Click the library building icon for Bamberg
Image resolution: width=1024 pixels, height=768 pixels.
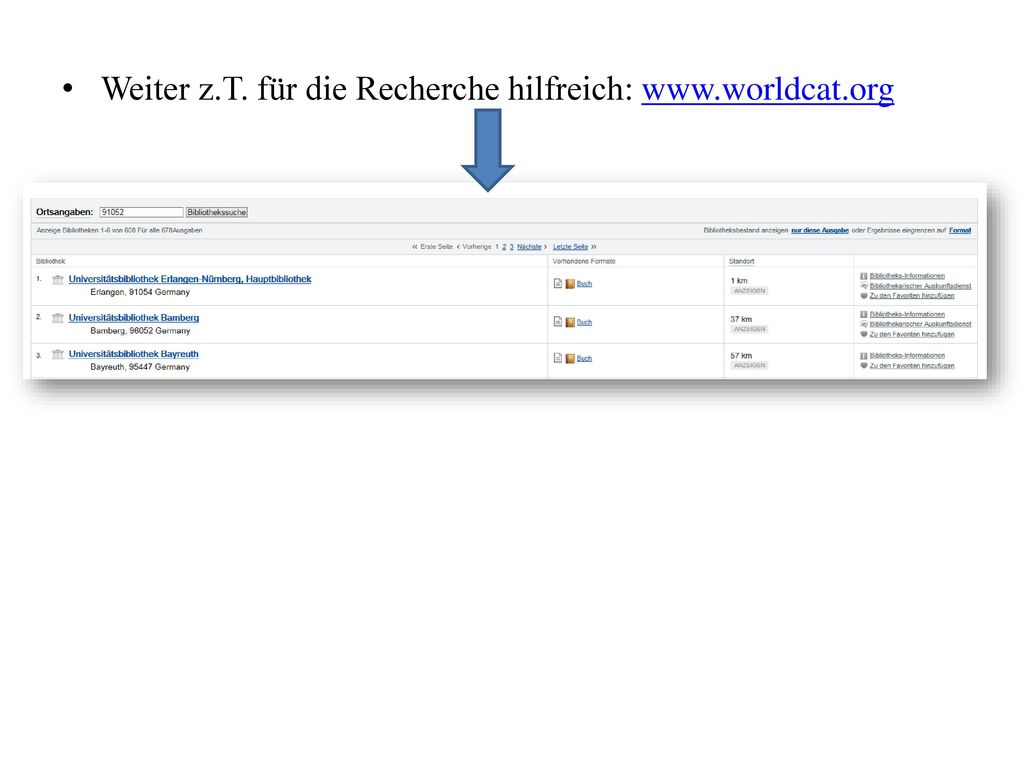point(57,318)
